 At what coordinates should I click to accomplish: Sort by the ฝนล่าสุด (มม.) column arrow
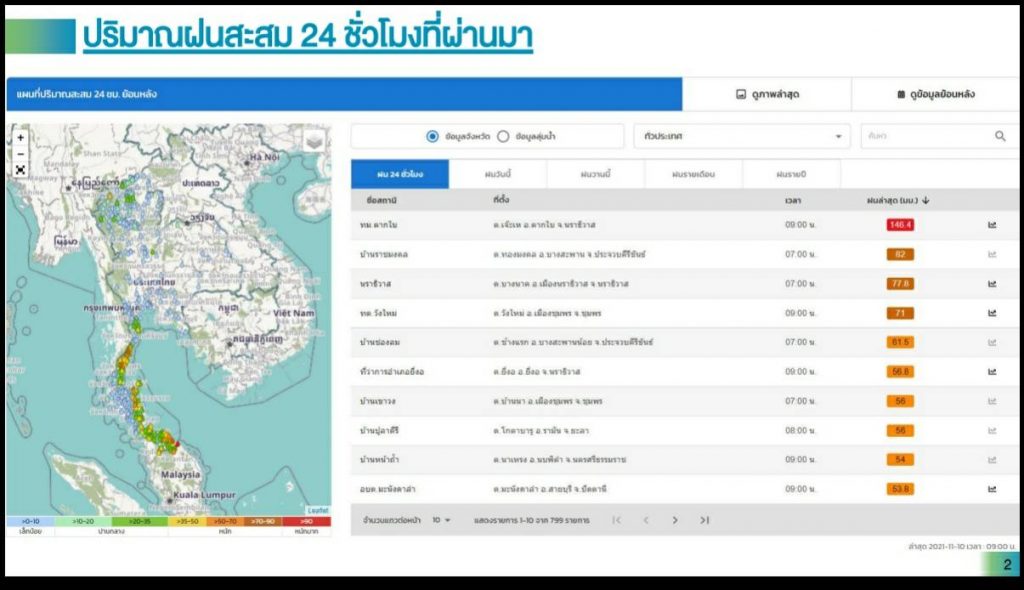tap(926, 201)
